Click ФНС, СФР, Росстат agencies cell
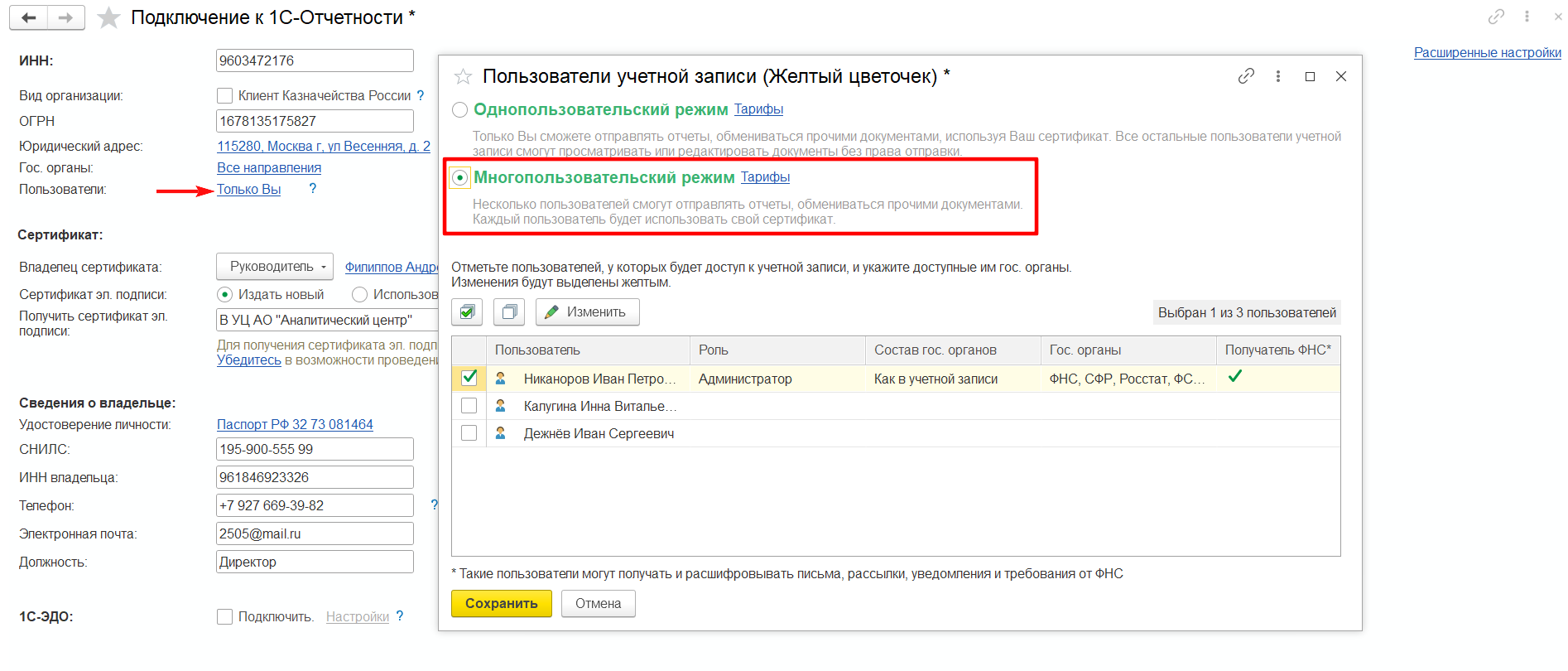Screen dimensions: 1568x671 pos(1127,379)
